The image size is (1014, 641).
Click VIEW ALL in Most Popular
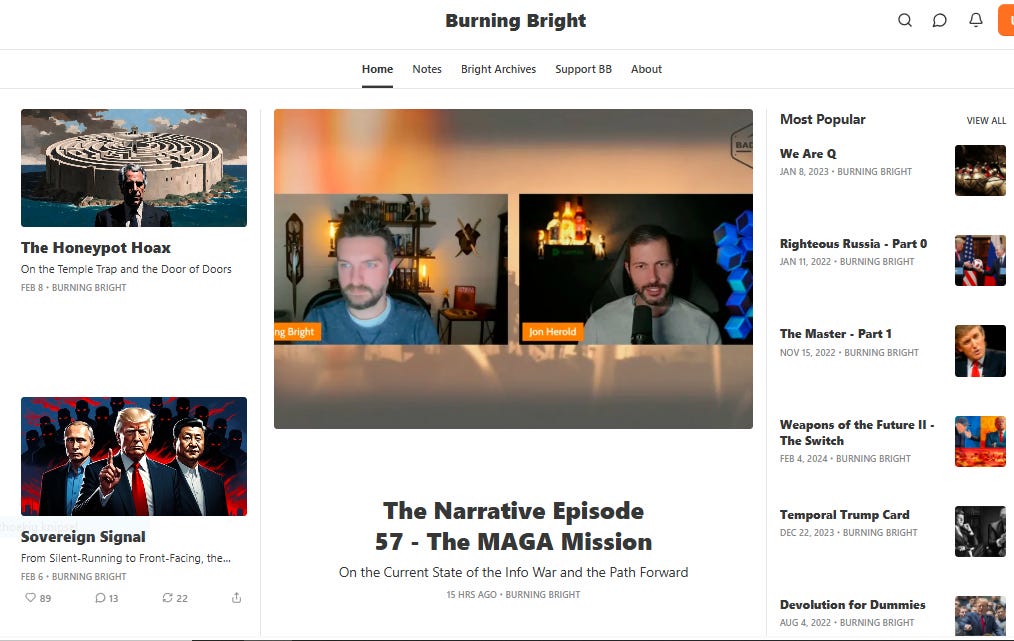click(x=986, y=120)
